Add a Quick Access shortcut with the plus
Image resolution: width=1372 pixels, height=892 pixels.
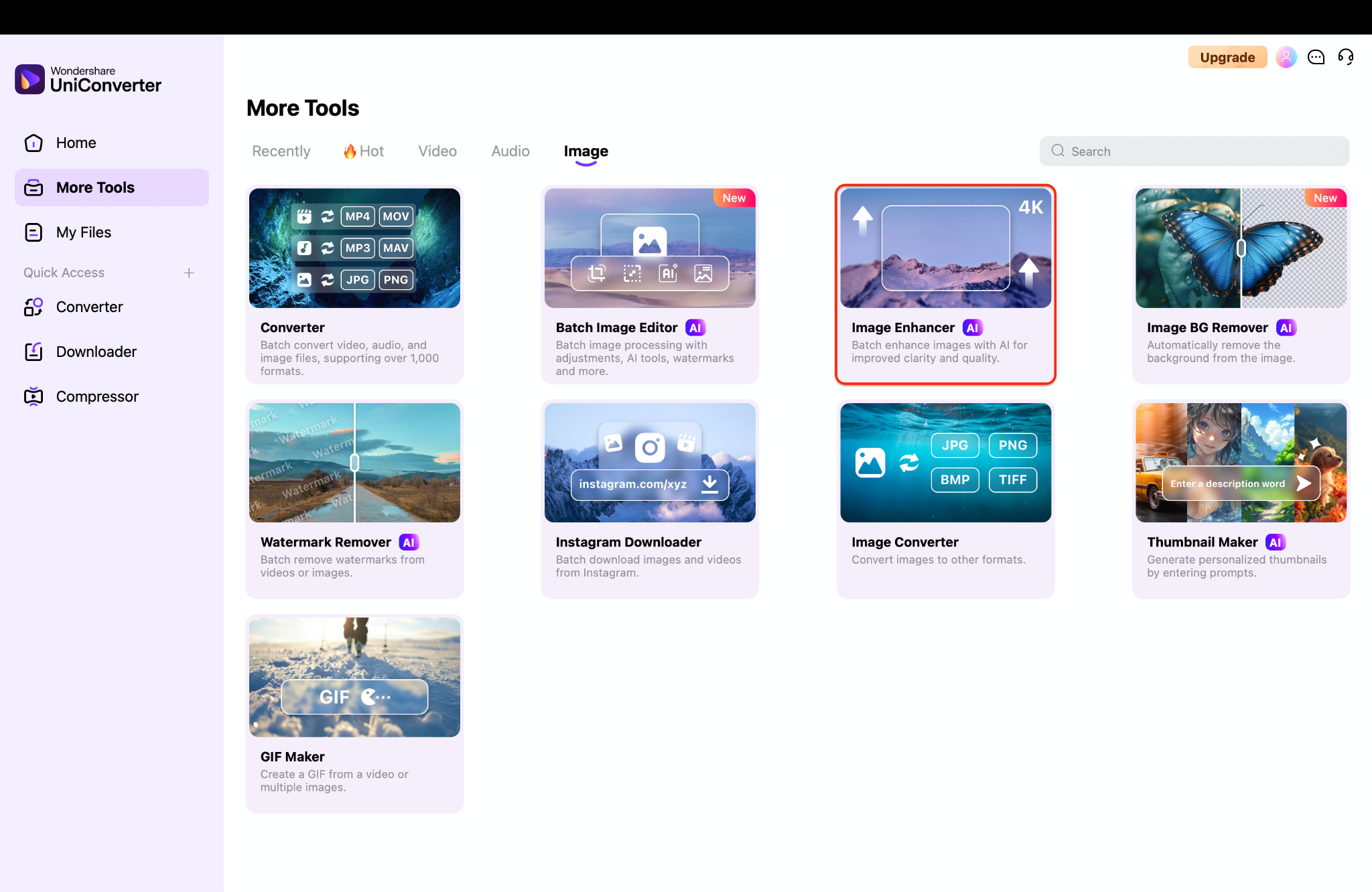(x=189, y=273)
